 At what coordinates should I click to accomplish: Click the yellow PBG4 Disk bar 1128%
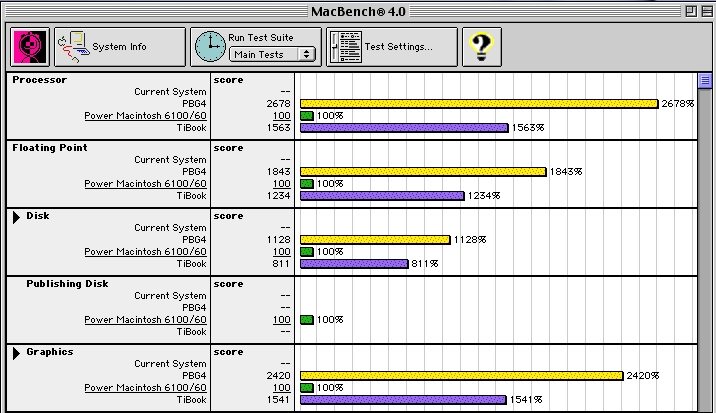pos(375,240)
